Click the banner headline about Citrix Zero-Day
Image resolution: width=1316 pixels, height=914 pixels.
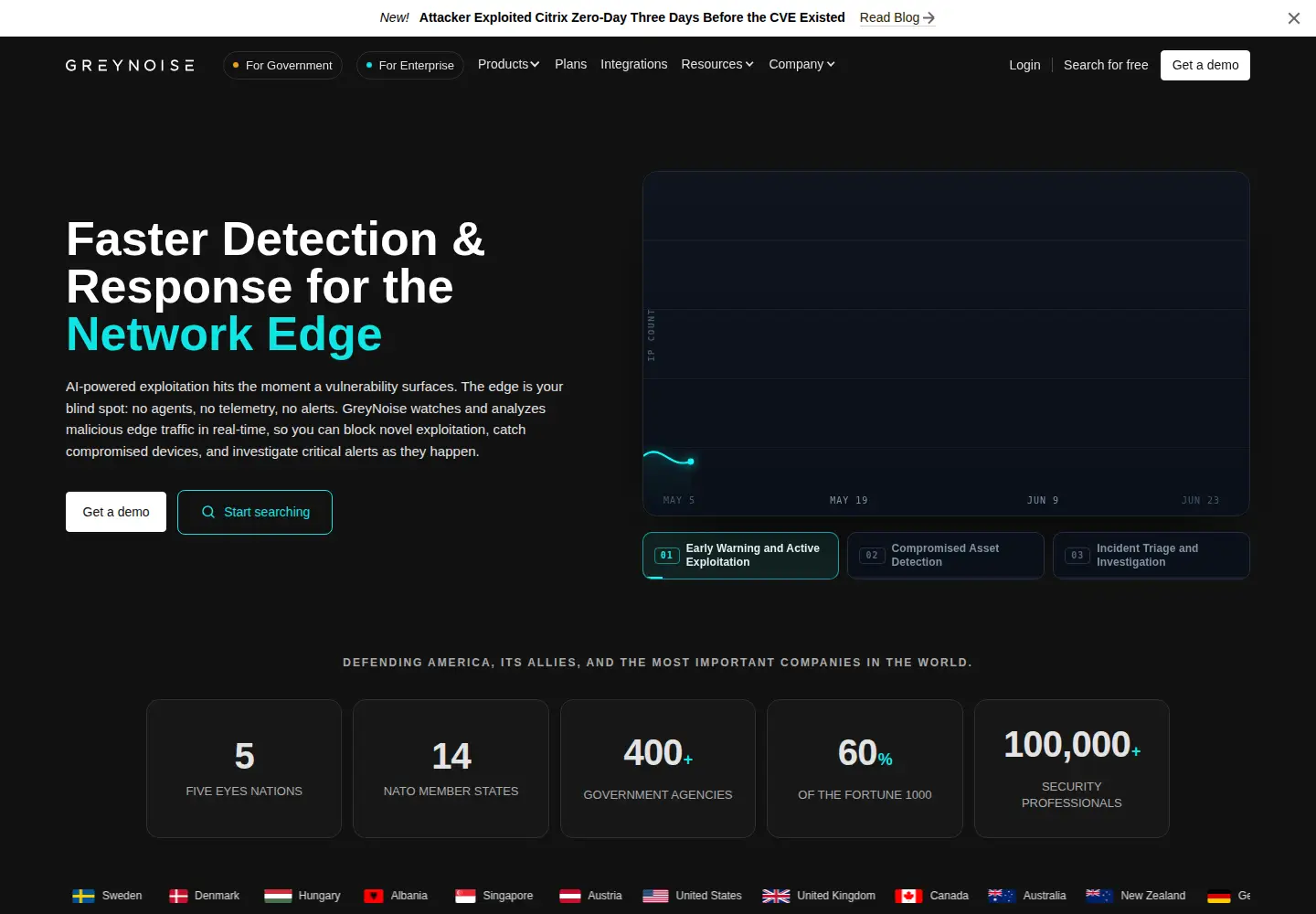coord(632,17)
